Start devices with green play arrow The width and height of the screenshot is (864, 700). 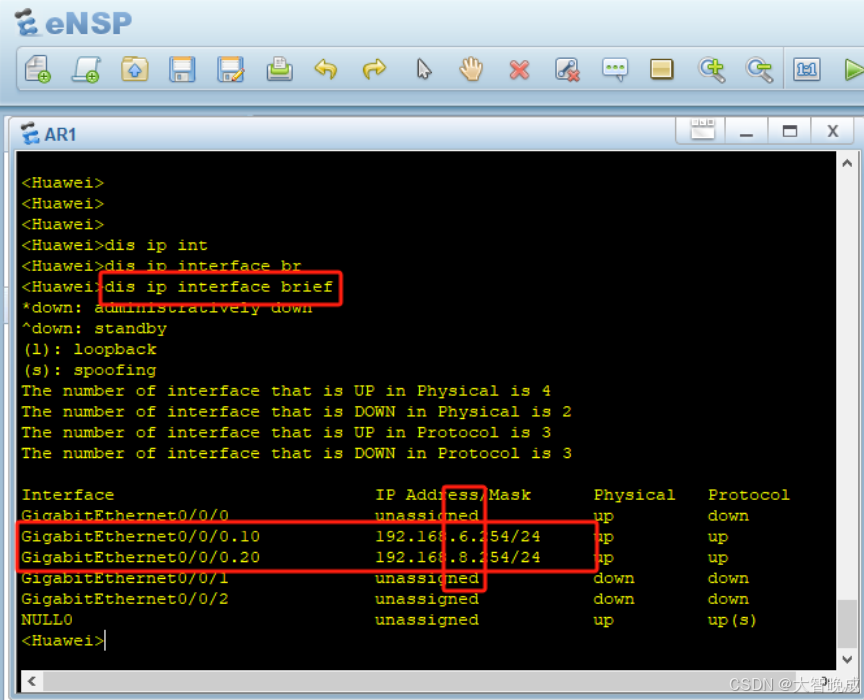pos(854,70)
